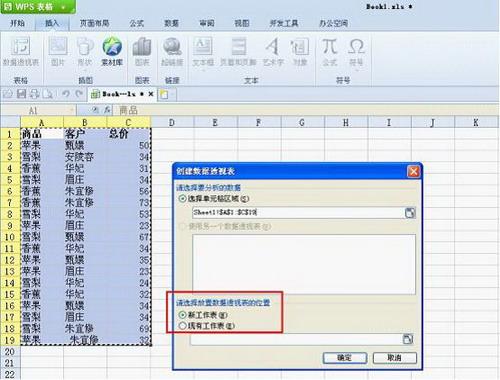
Task: Click the Sheet1!$A$1:$C$19 range input field
Action: tap(298, 213)
